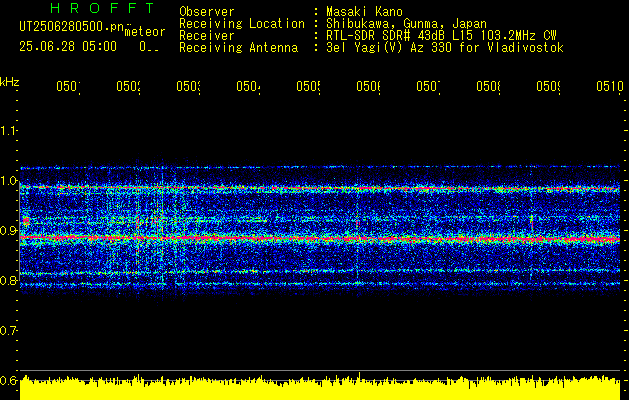Click the 'Observer' field label
This screenshot has width=629, height=400.
click(x=207, y=12)
